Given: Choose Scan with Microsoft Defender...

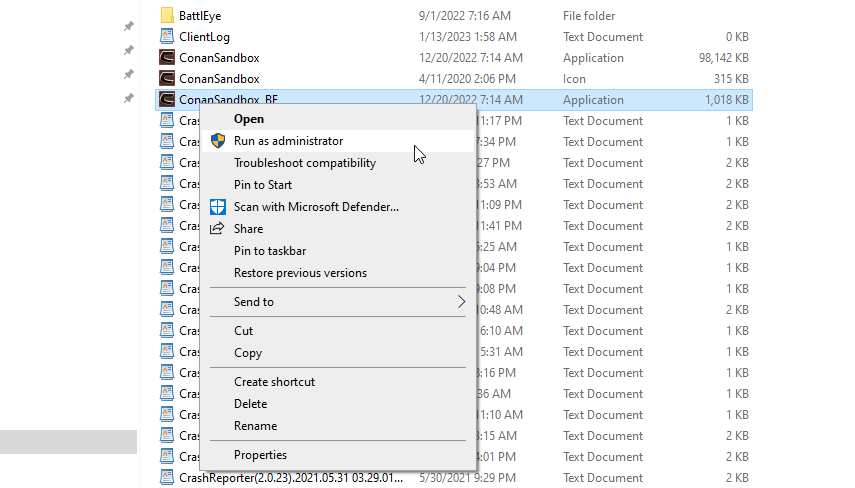Looking at the screenshot, I should (x=316, y=207).
